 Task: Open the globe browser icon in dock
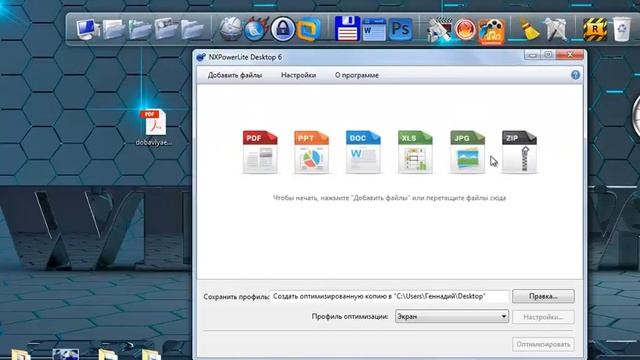point(230,29)
